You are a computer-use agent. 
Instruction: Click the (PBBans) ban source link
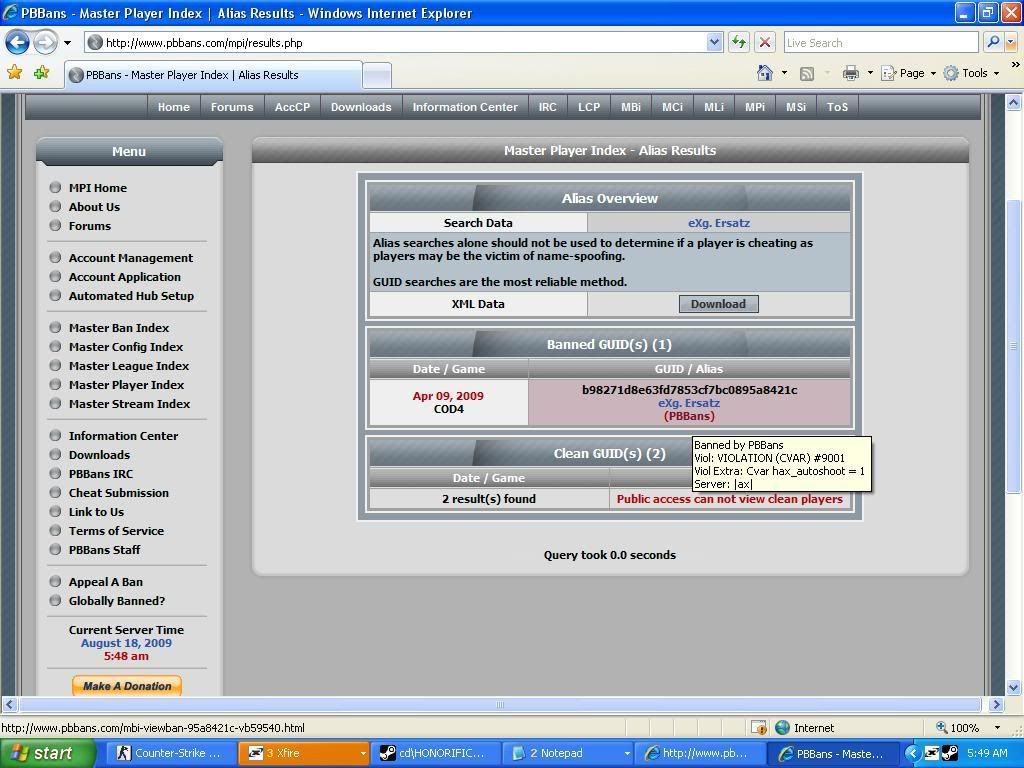[689, 416]
